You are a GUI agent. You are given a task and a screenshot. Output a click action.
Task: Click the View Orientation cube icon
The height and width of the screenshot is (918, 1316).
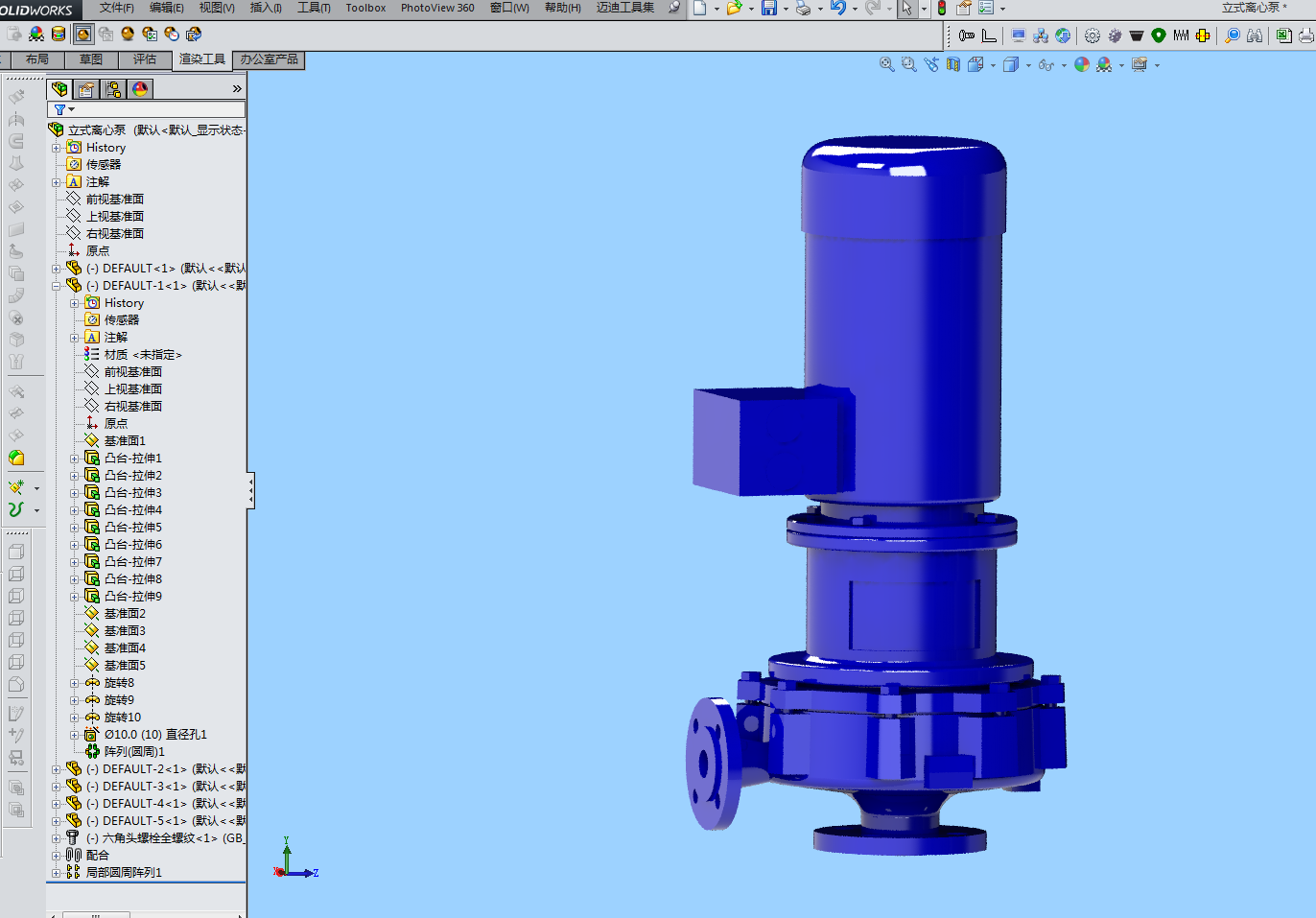(x=975, y=64)
